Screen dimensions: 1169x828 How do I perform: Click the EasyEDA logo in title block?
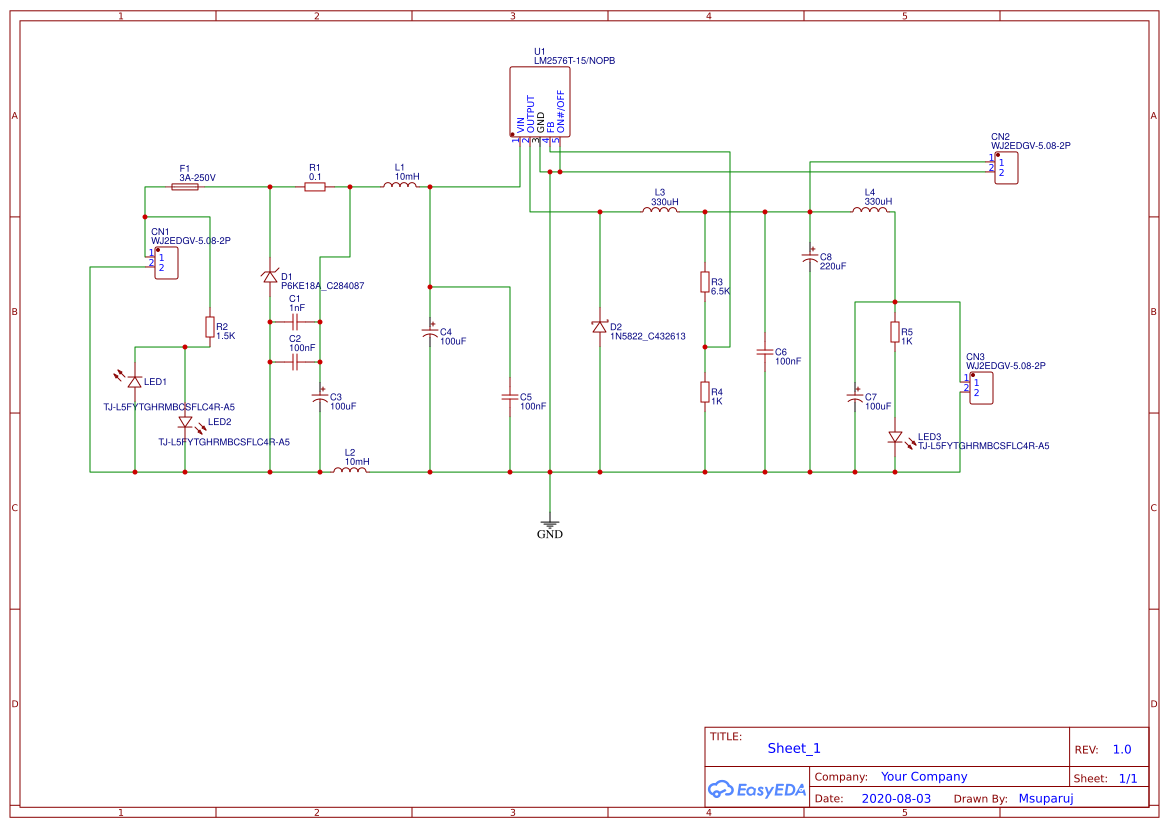point(757,789)
